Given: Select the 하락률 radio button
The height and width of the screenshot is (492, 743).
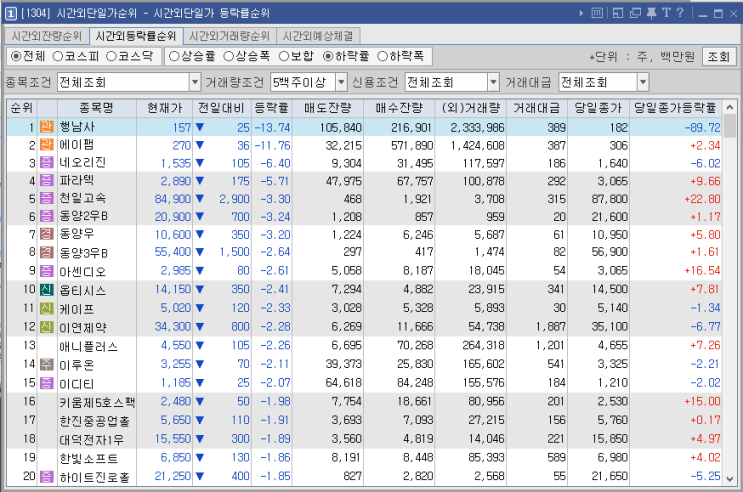Looking at the screenshot, I should [328, 56].
